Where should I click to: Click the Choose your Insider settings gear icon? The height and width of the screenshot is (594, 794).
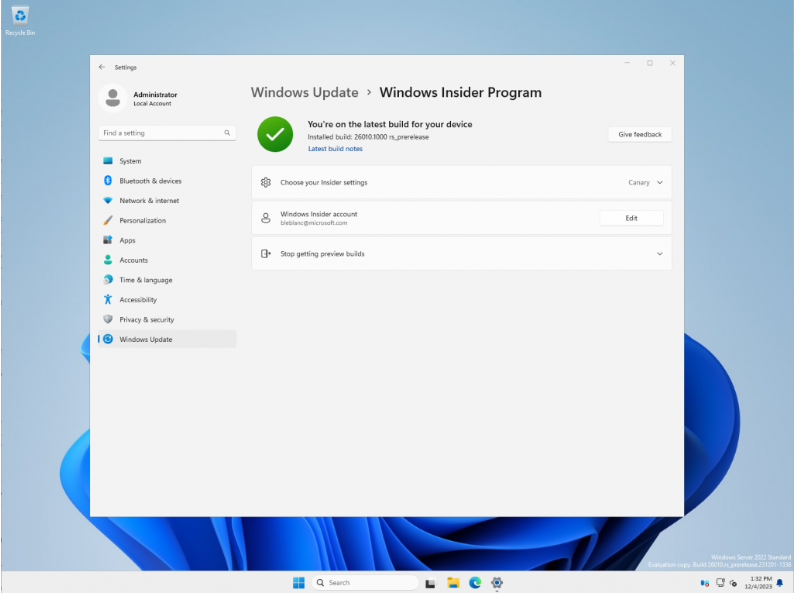pos(265,182)
